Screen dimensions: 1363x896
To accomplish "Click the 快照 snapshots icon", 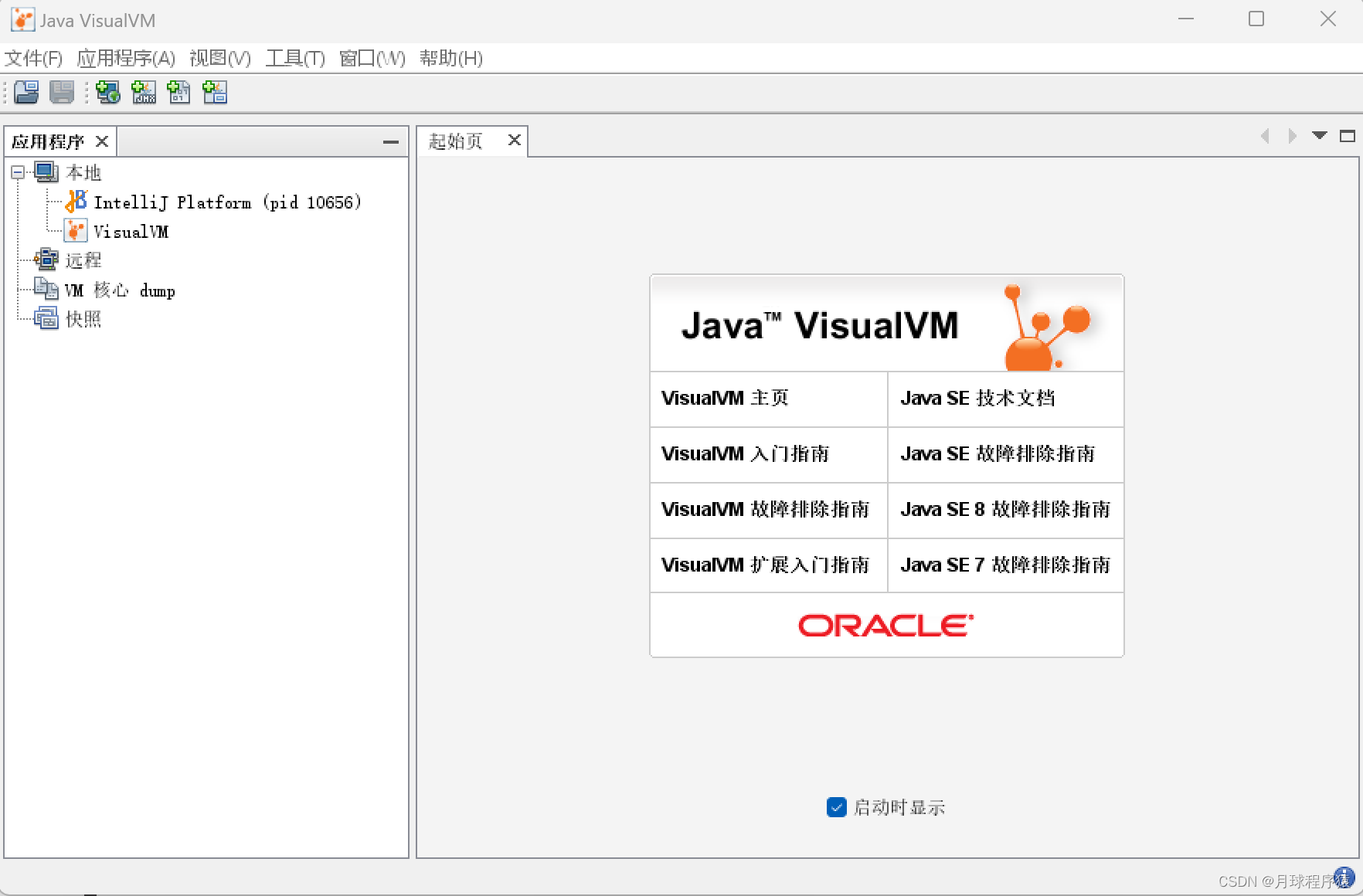I will [46, 318].
